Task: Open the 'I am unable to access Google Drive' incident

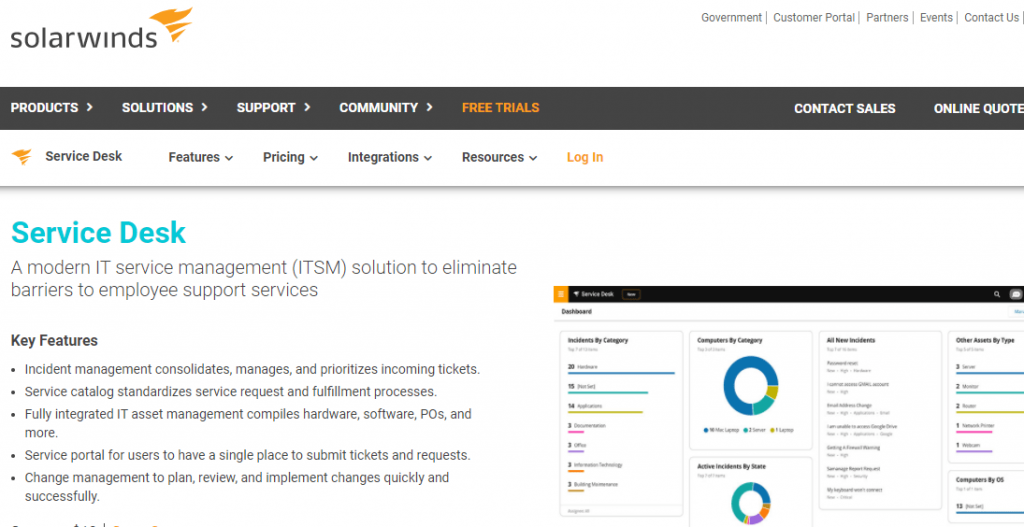Action: [862, 429]
